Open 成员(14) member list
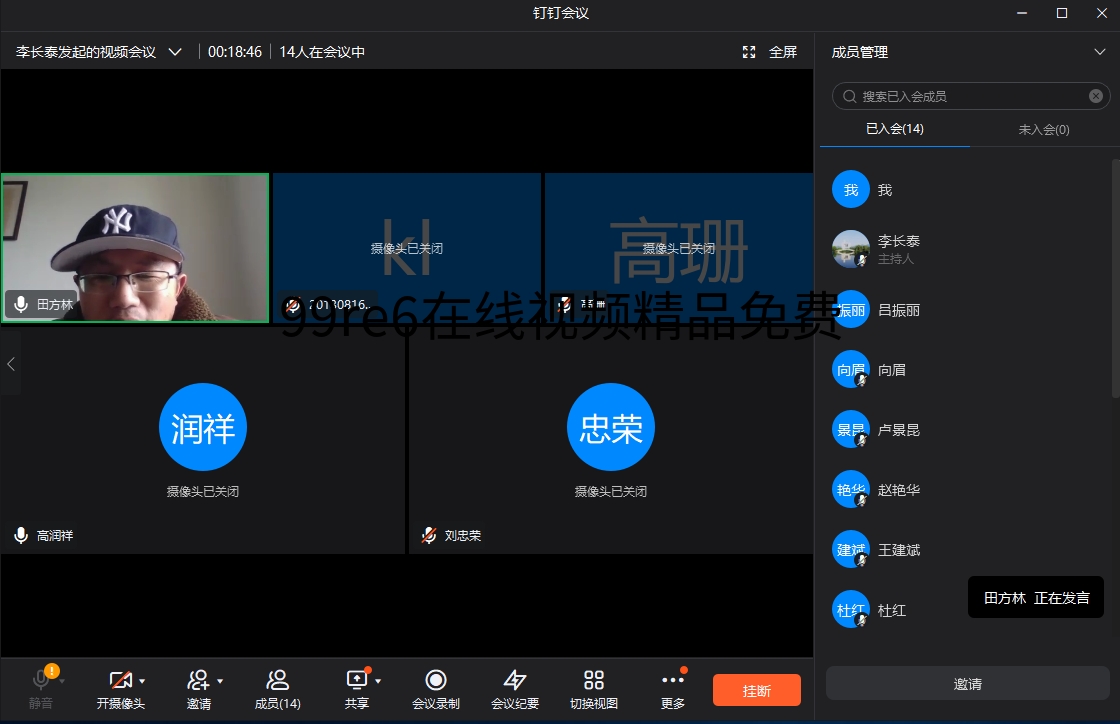The height and width of the screenshot is (724, 1120). click(277, 690)
